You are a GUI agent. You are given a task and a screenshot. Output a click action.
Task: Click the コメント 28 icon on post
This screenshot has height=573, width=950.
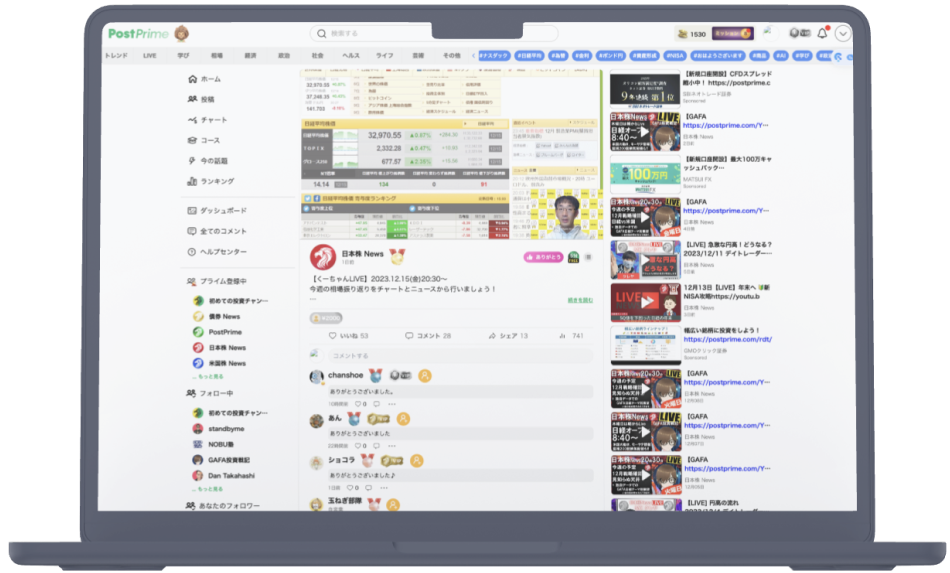tap(409, 336)
